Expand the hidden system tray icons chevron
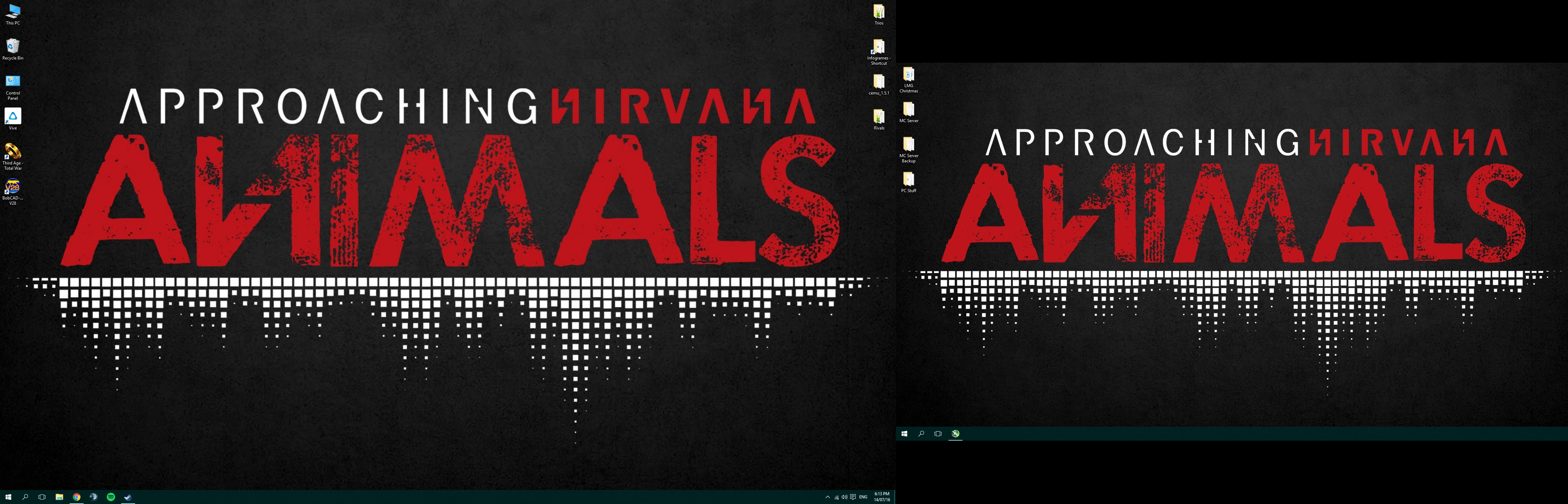Image resolution: width=1568 pixels, height=504 pixels. click(827, 497)
